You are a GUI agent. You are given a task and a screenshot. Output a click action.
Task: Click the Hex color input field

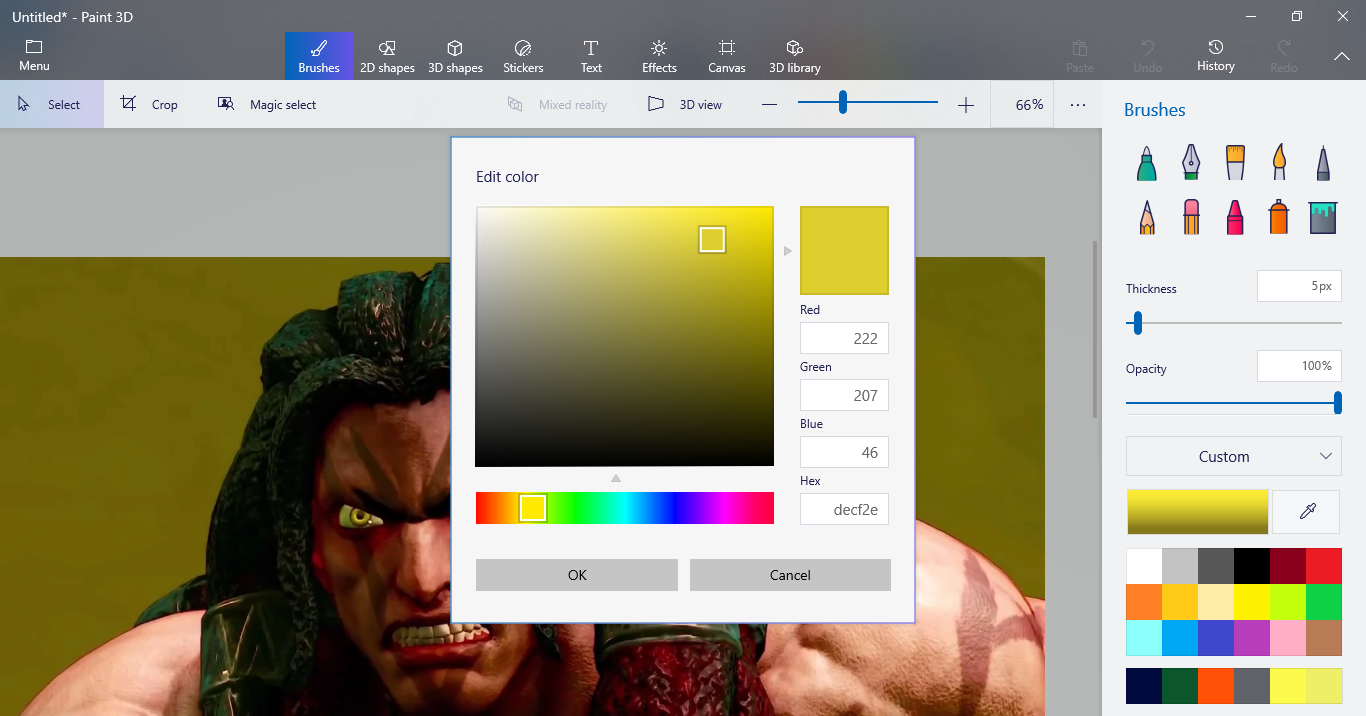pos(844,509)
